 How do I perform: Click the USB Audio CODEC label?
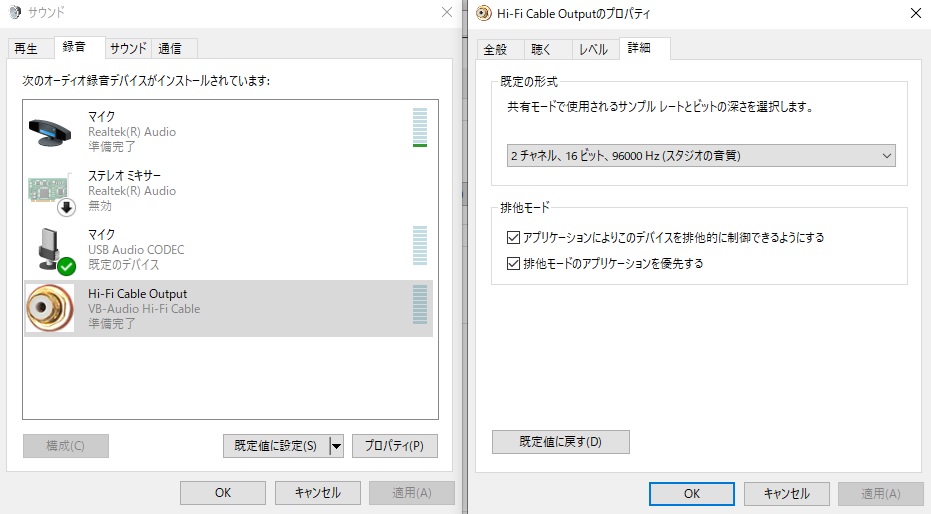coord(136,250)
